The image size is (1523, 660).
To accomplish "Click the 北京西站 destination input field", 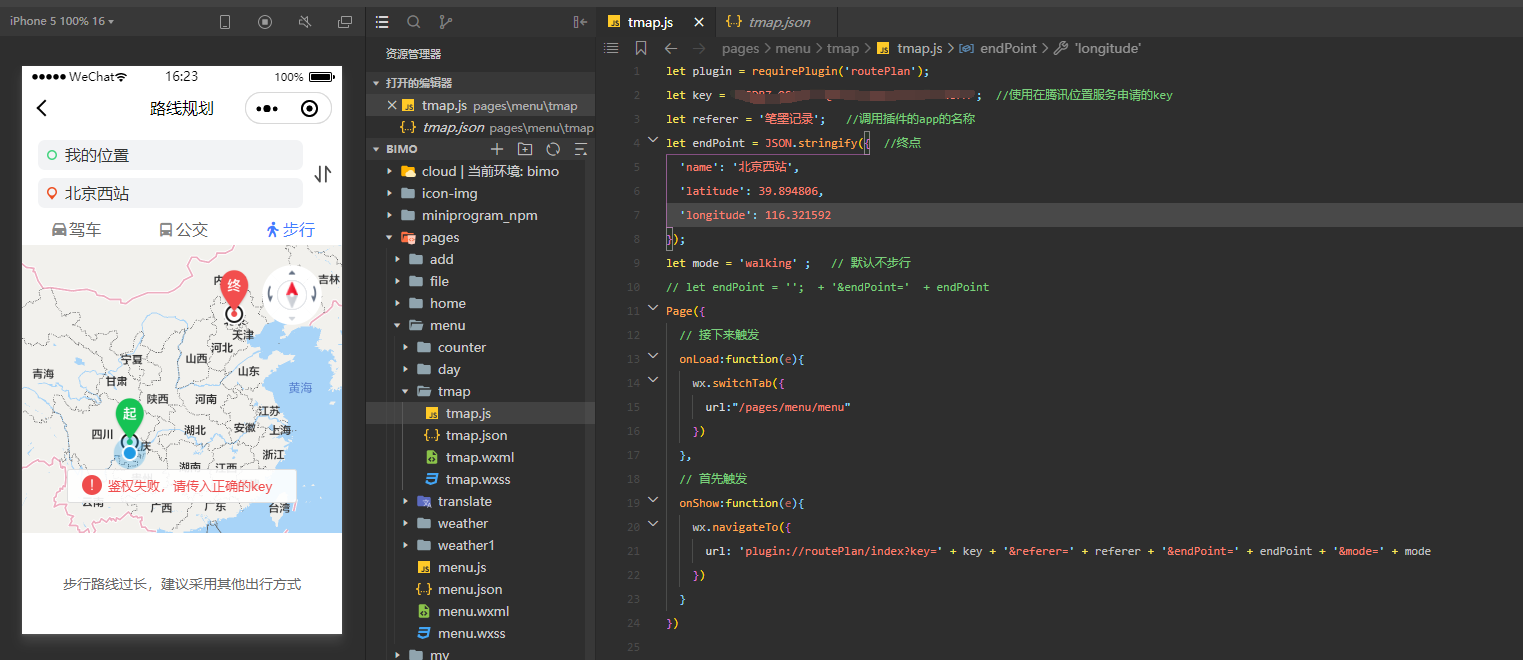I will (170, 193).
